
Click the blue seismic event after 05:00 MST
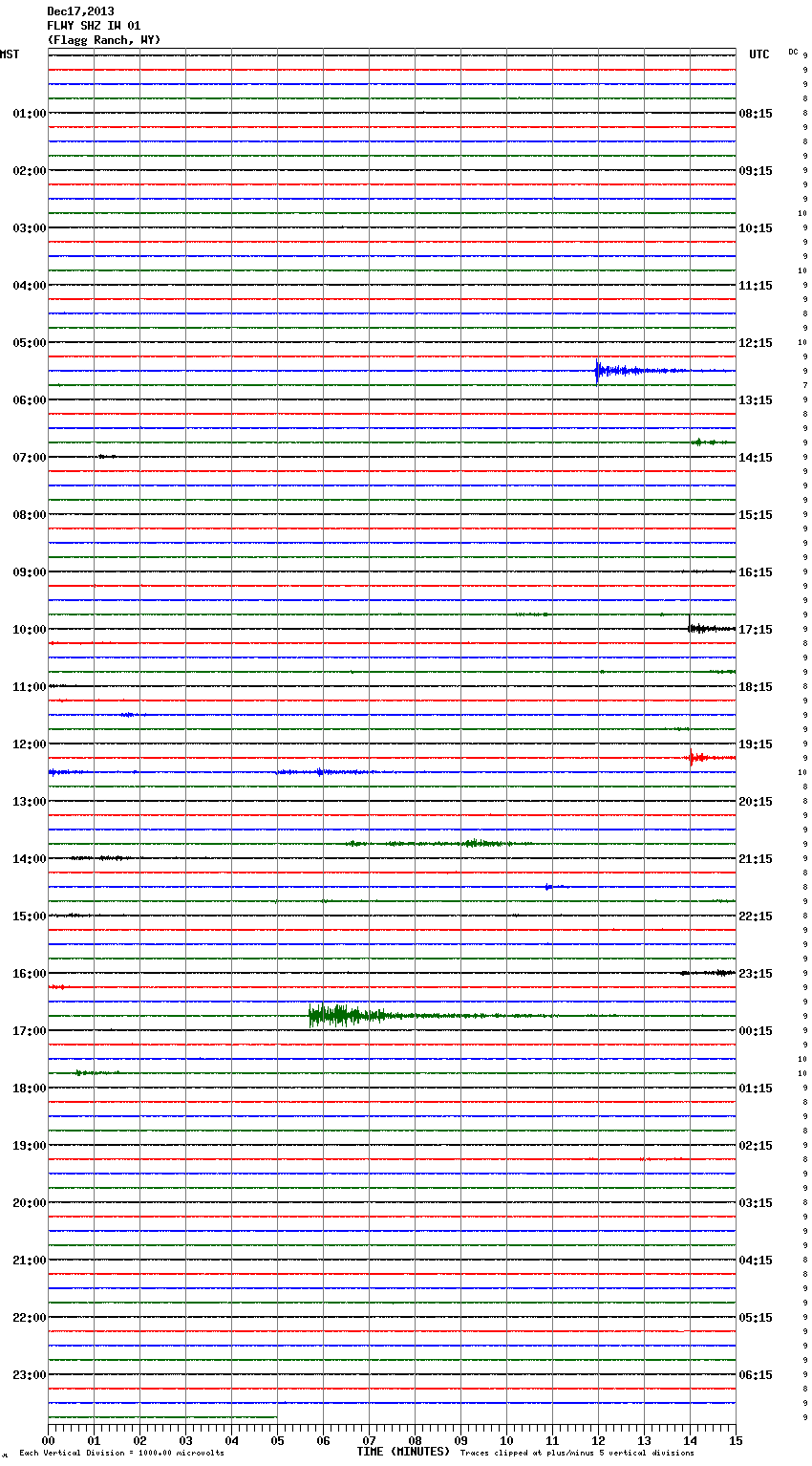tap(640, 371)
